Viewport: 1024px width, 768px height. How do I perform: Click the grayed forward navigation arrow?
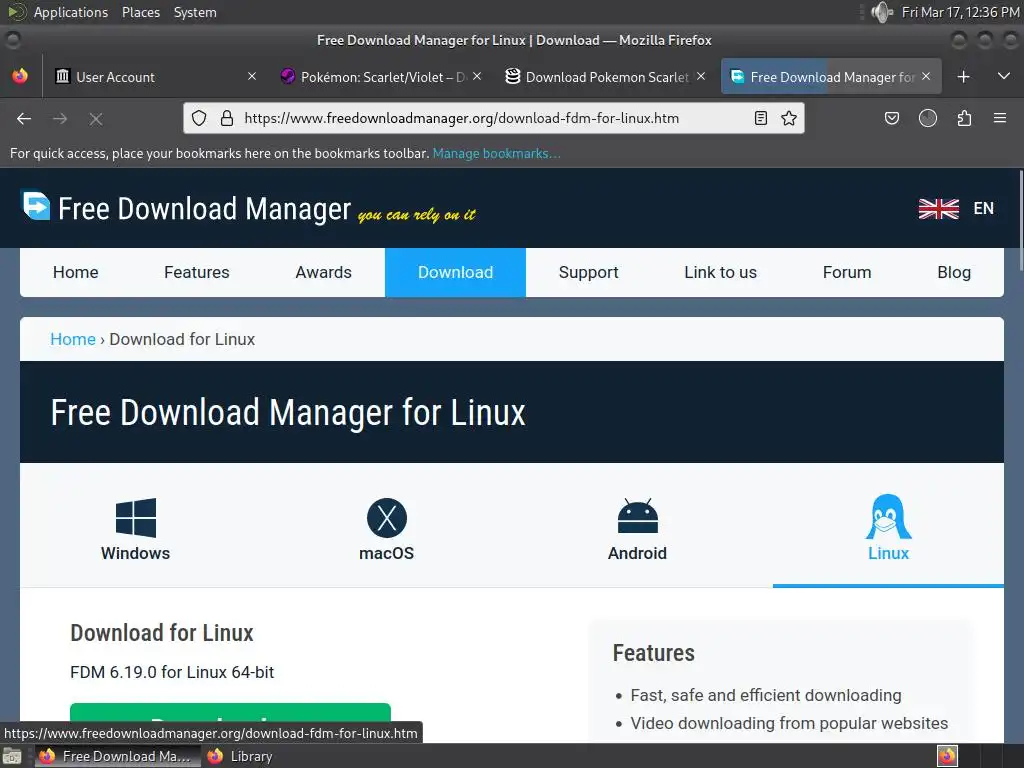click(59, 118)
